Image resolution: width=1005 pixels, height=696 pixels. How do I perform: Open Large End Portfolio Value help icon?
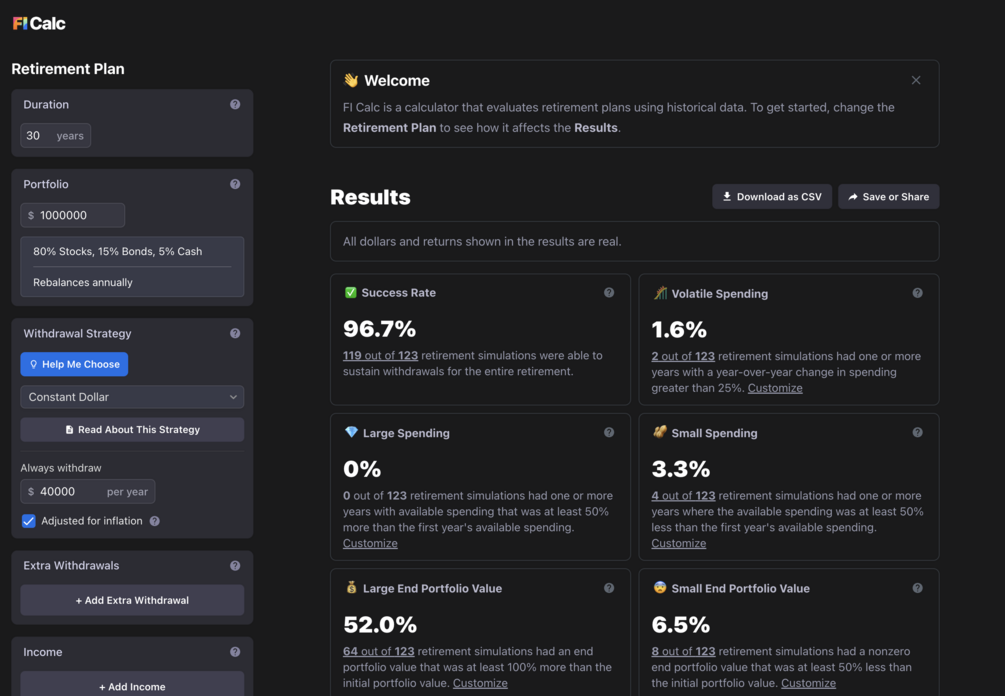coord(609,588)
